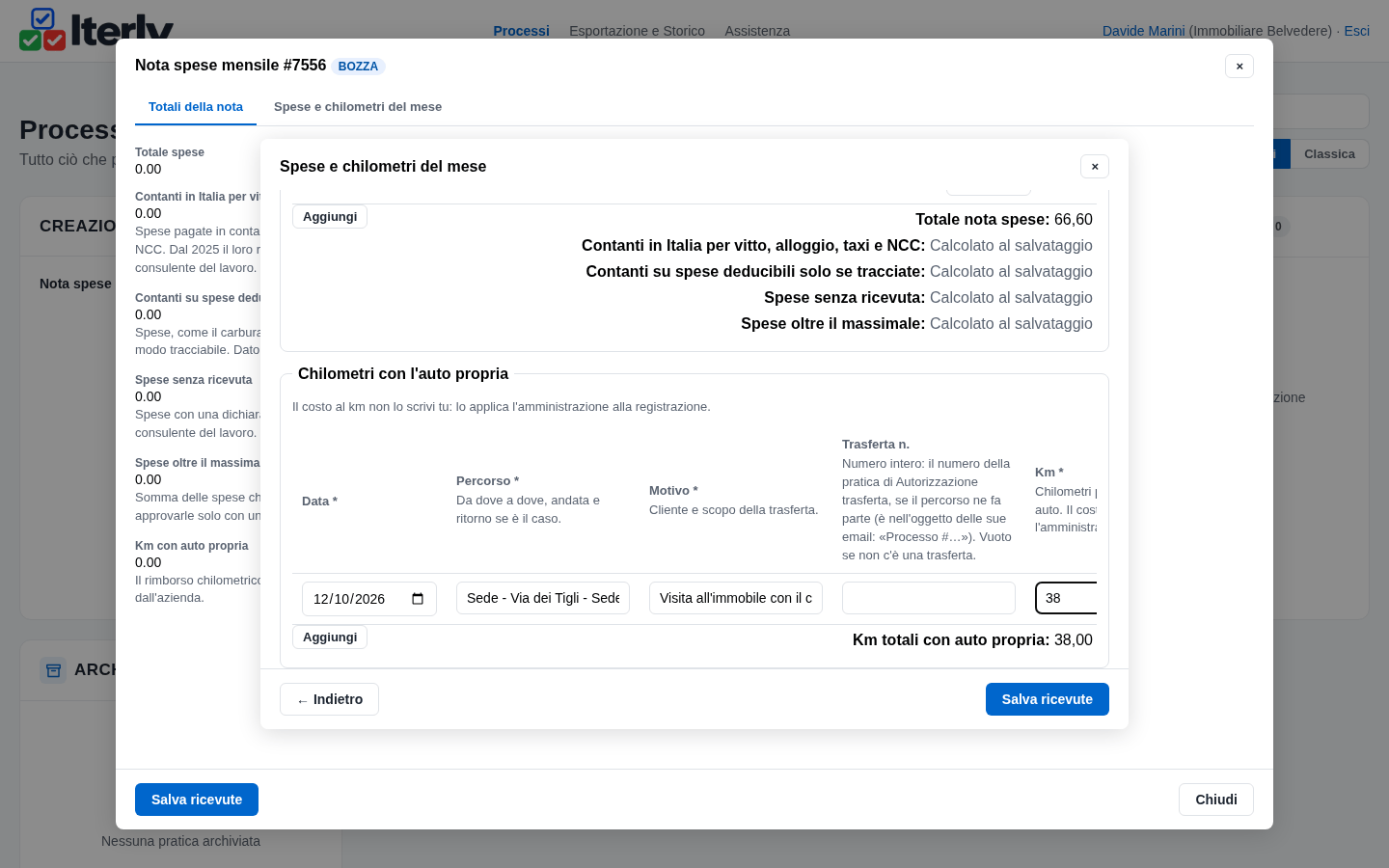The image size is (1389, 868).
Task: Click the Motivo * column header
Action: coord(673,491)
